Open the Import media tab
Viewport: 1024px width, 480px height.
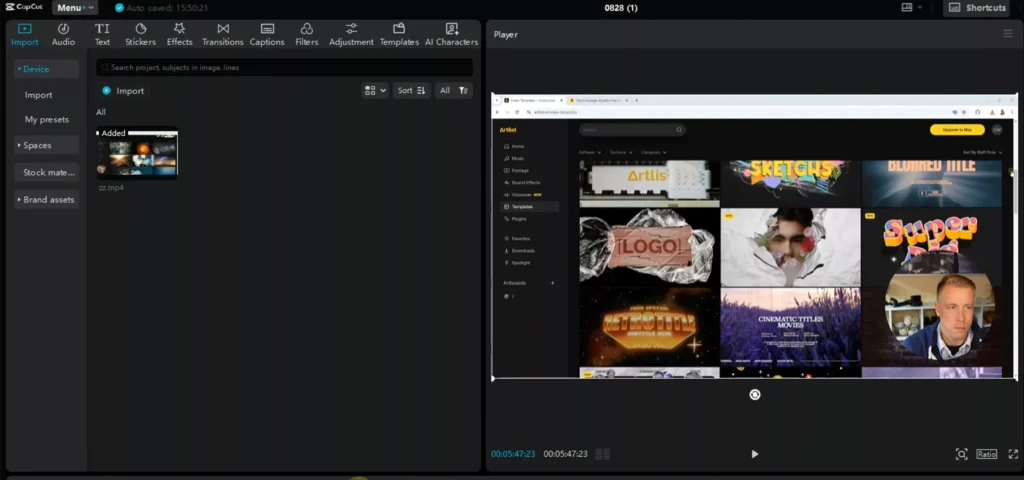tap(25, 35)
